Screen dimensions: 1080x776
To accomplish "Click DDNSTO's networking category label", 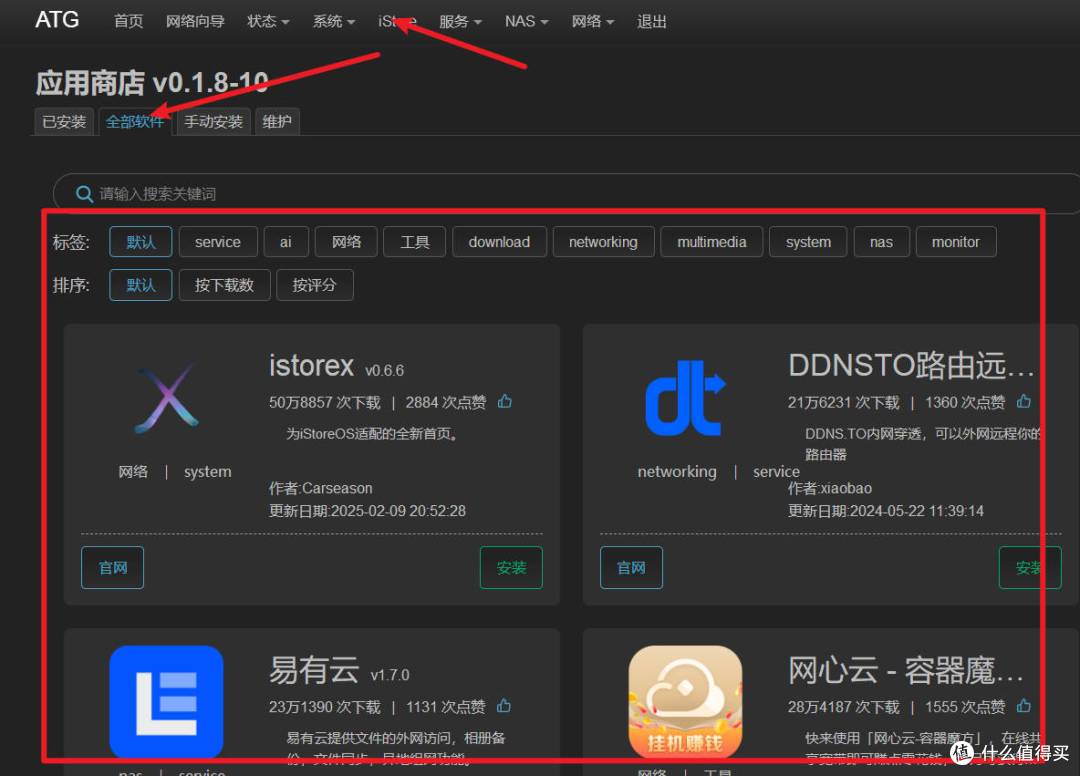I will coord(677,472).
